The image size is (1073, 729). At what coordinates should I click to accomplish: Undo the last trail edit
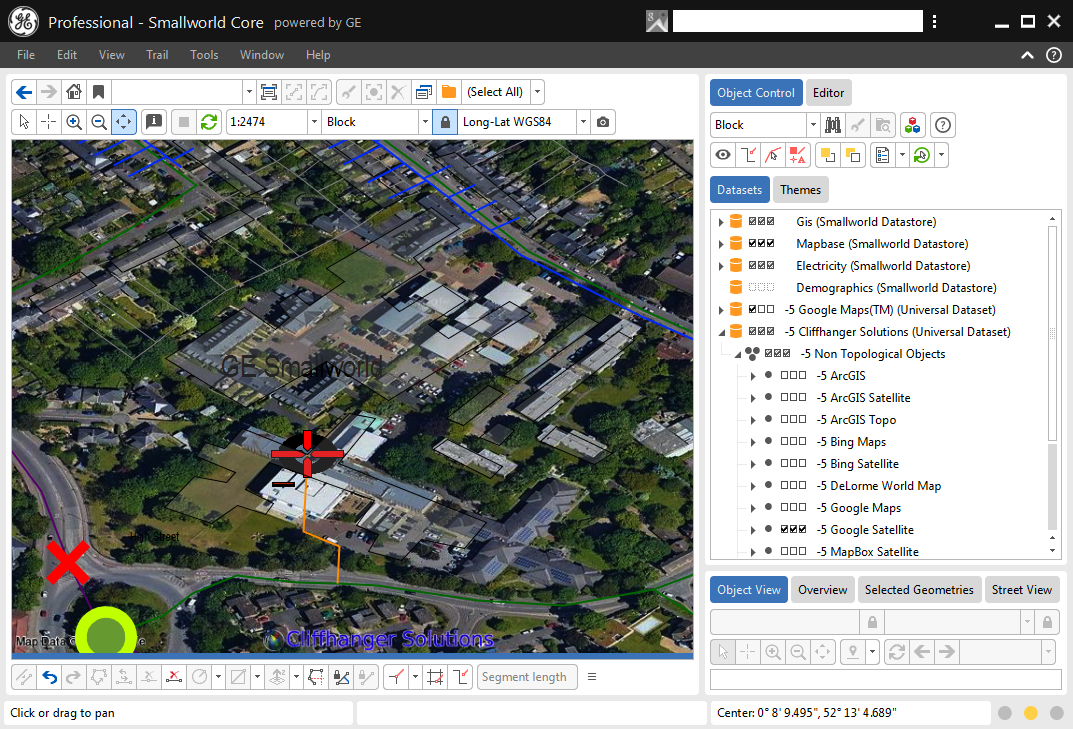click(49, 677)
